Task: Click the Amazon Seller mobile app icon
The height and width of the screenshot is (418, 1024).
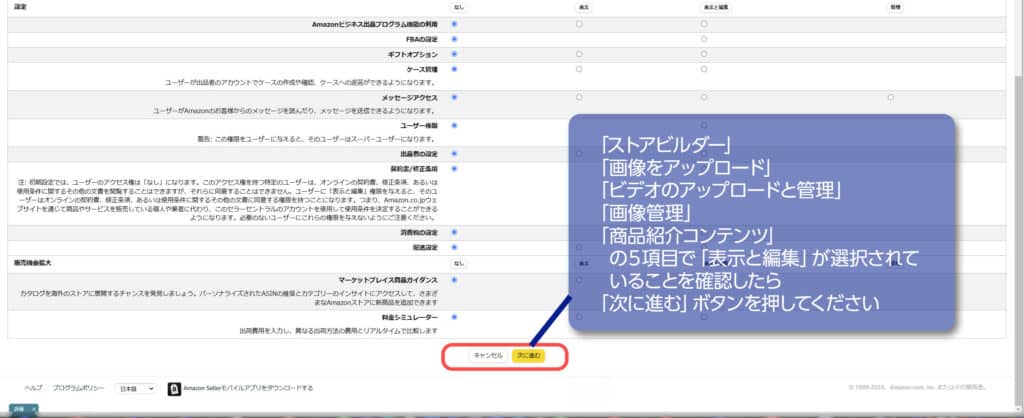Action: click(173, 387)
